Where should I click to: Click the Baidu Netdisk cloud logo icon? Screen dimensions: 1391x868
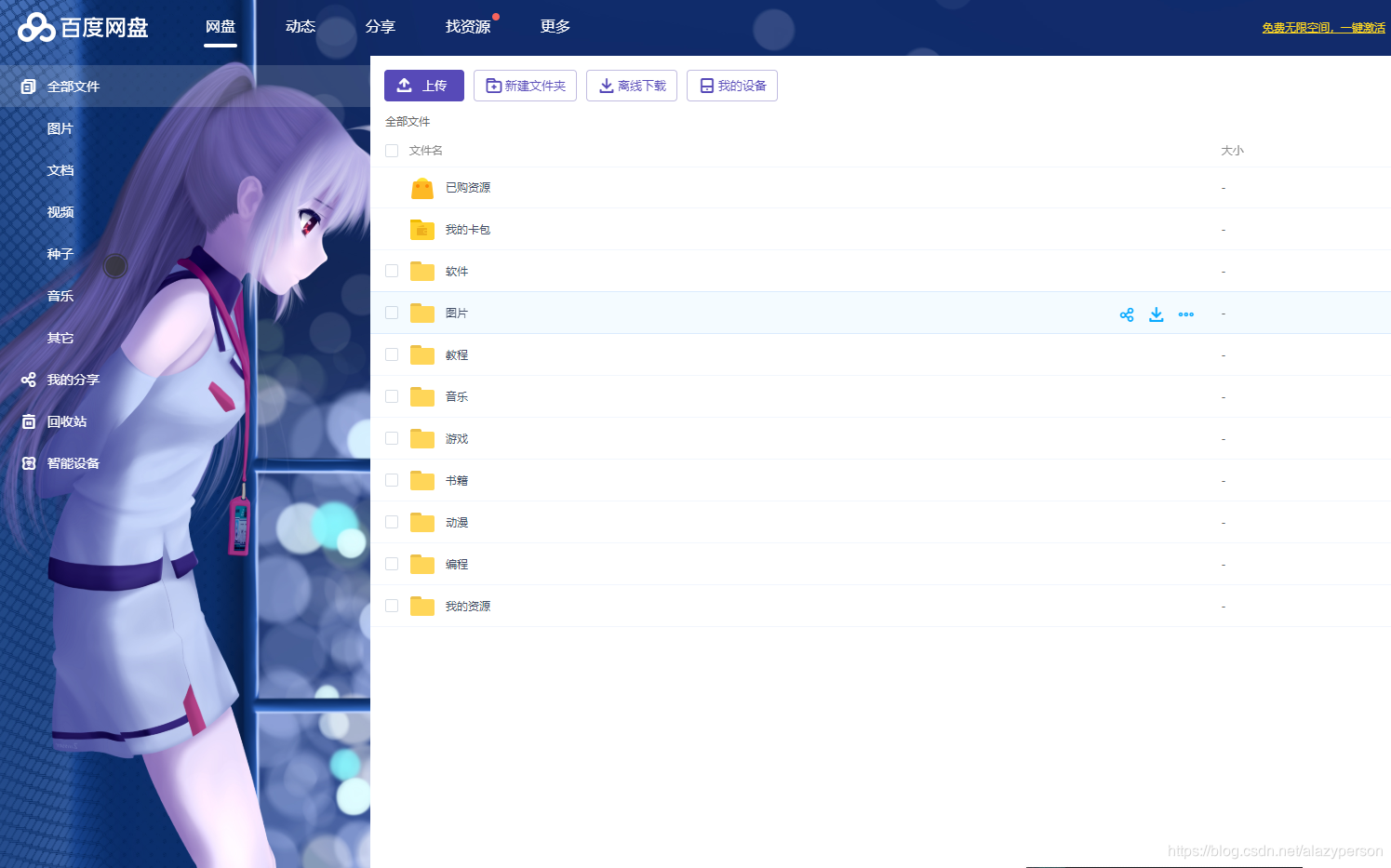pos(36,28)
